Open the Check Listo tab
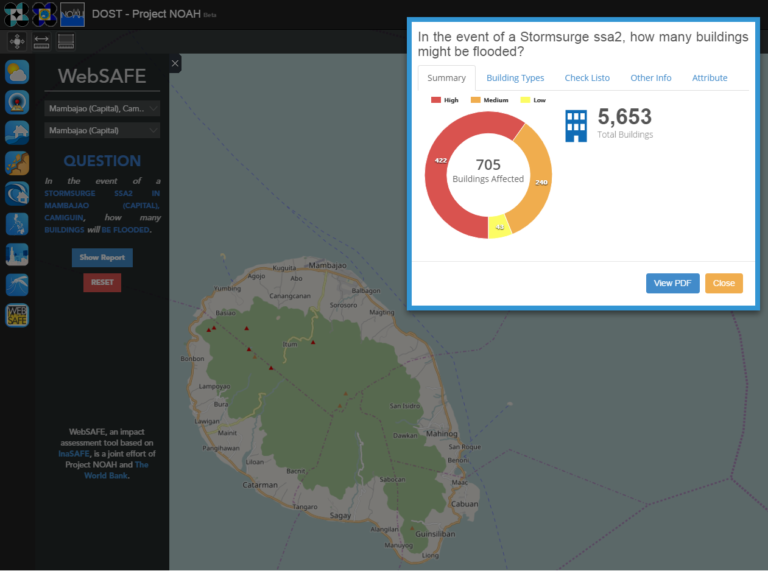This screenshot has width=768, height=571. 587,78
